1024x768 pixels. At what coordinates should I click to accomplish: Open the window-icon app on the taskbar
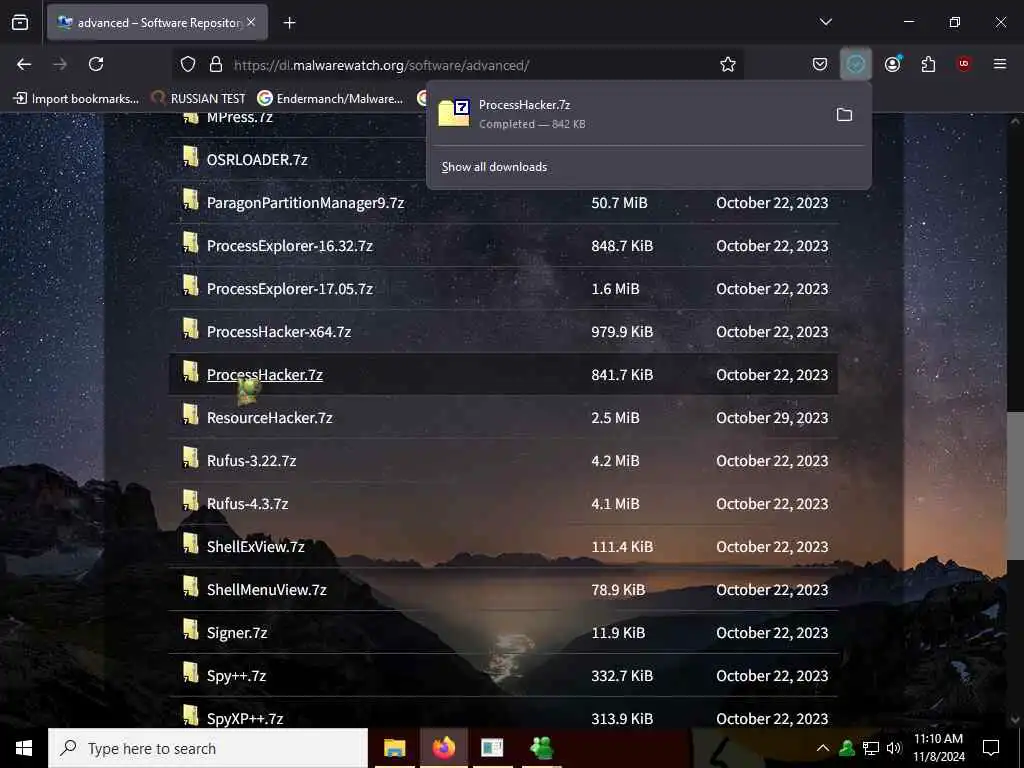pyautogui.click(x=492, y=748)
